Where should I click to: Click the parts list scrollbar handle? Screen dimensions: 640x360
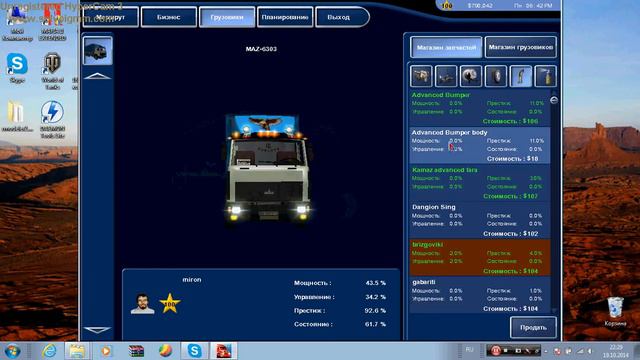click(x=554, y=100)
